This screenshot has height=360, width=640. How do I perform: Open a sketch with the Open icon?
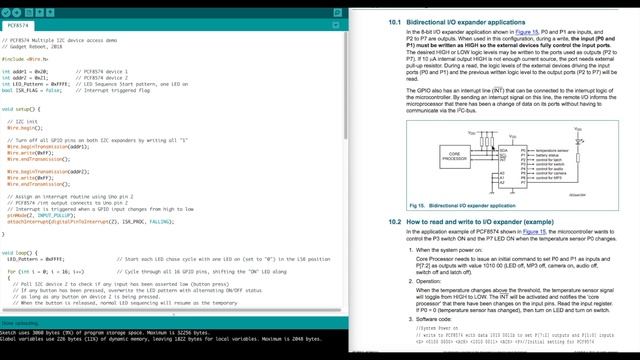click(x=40, y=13)
